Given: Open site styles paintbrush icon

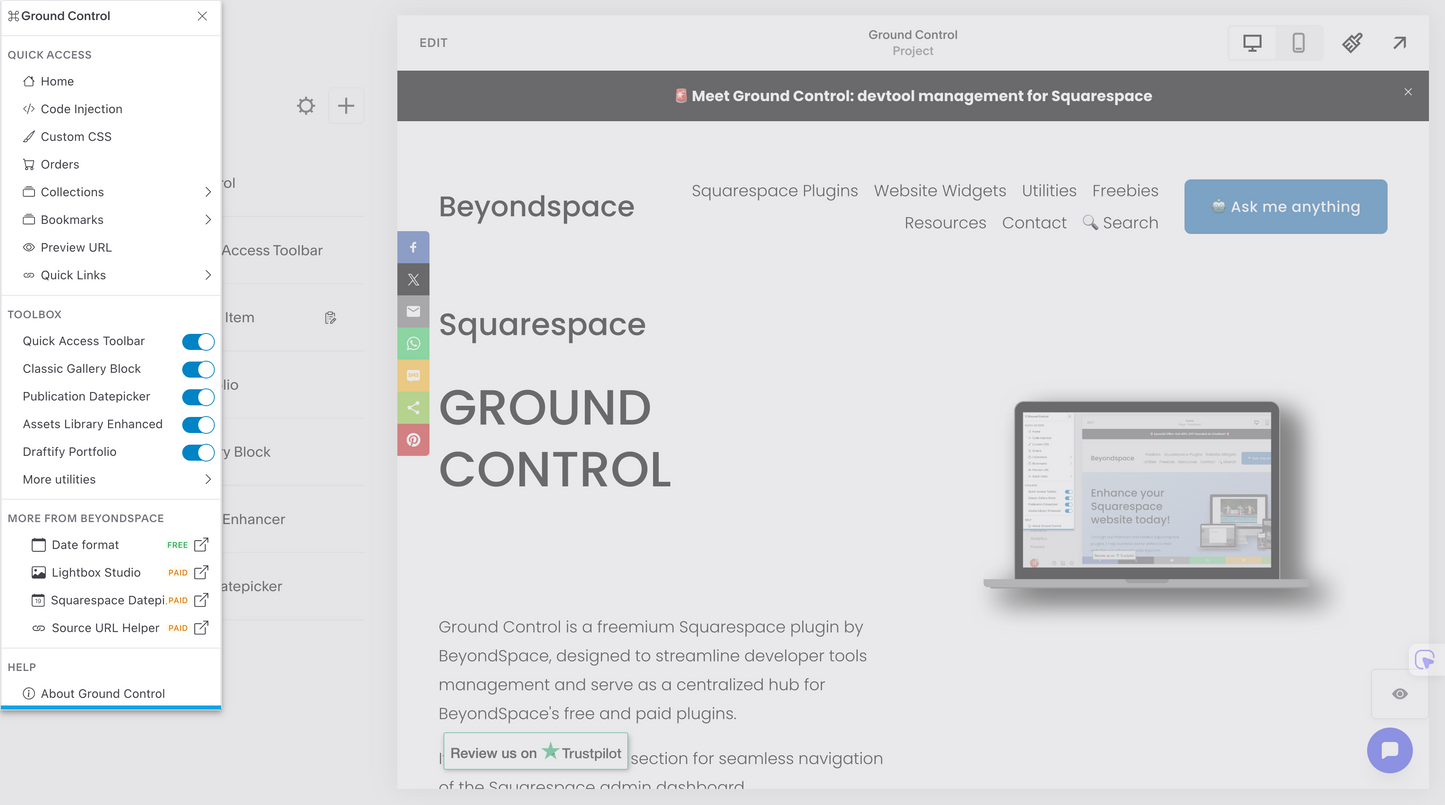Looking at the screenshot, I should (1352, 43).
